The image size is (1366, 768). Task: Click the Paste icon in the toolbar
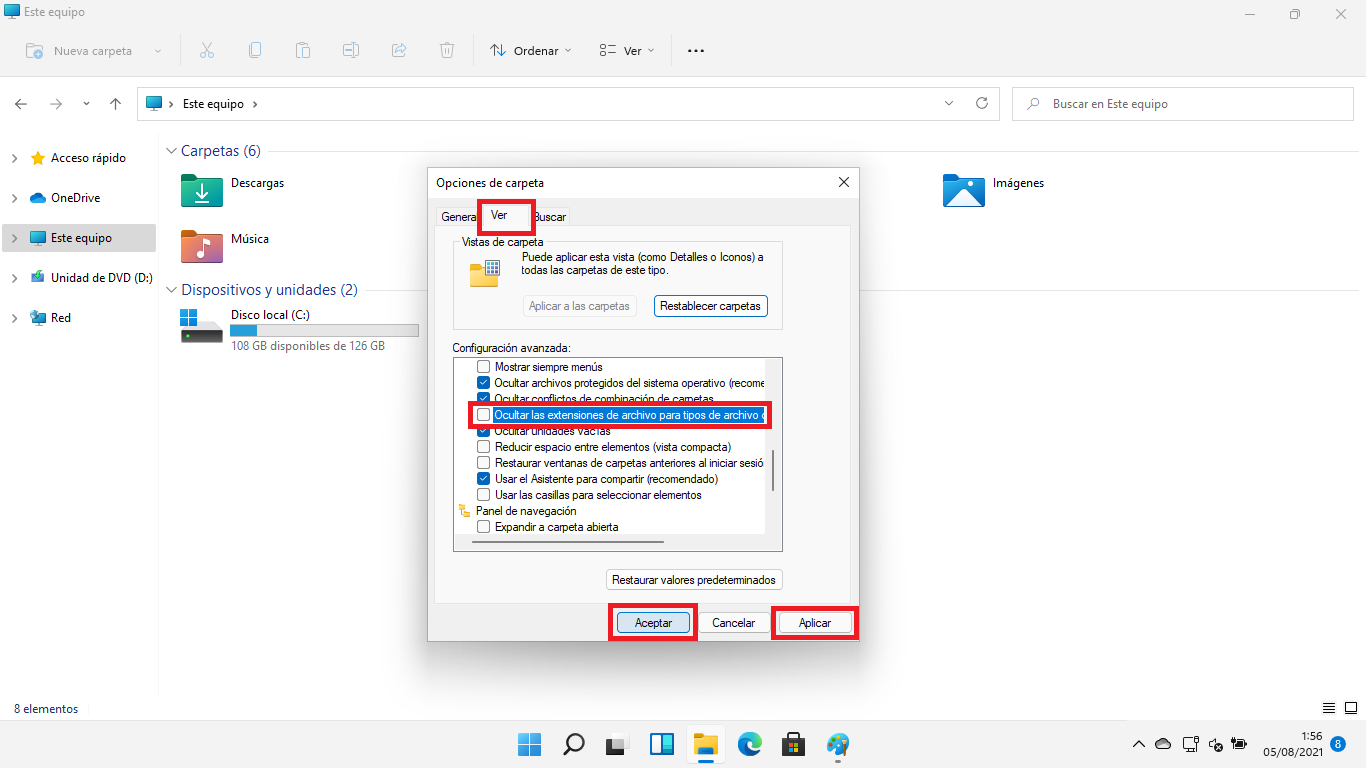[x=303, y=50]
